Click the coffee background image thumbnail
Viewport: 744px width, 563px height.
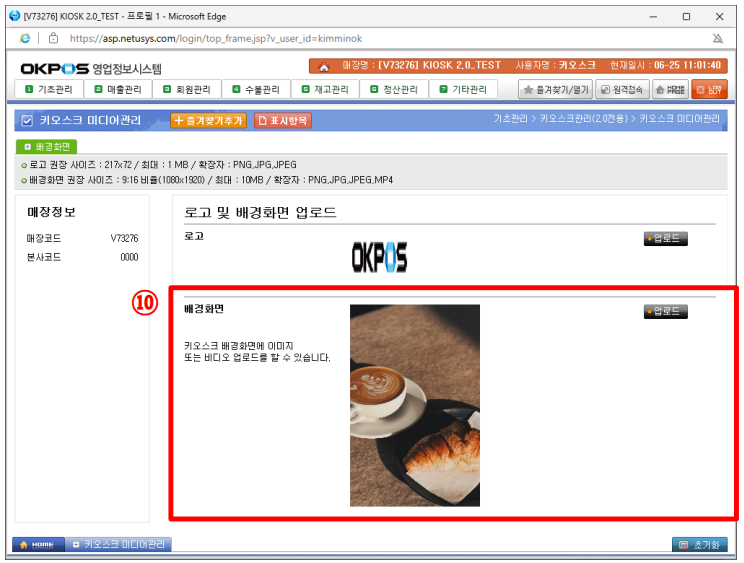[x=414, y=405]
